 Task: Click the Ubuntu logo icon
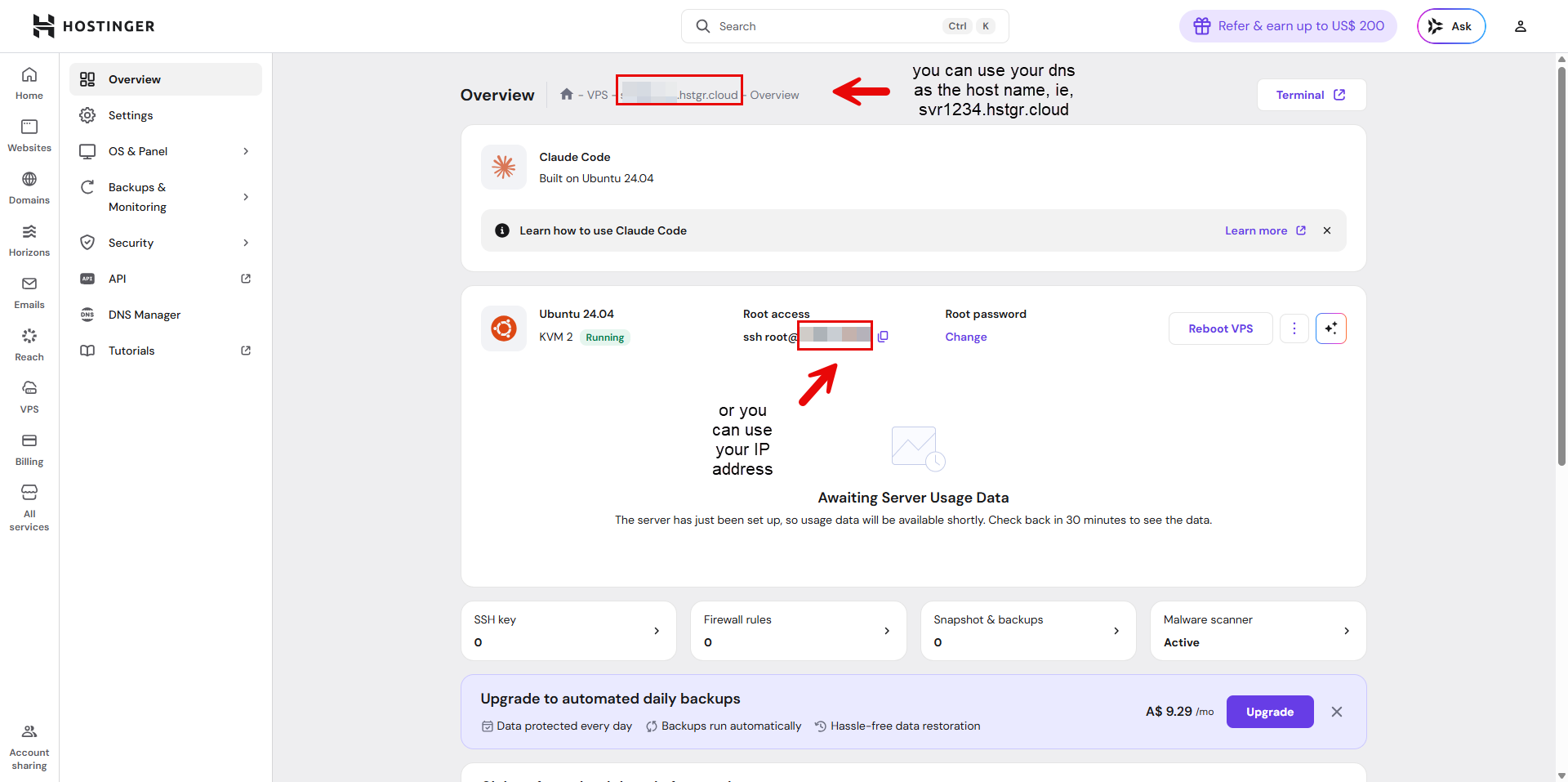point(504,328)
